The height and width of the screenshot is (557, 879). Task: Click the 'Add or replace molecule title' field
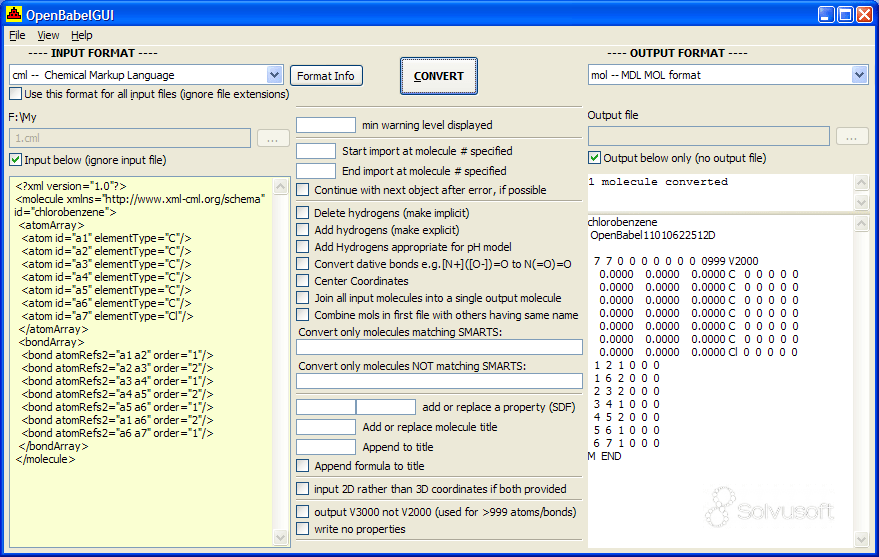coord(326,427)
